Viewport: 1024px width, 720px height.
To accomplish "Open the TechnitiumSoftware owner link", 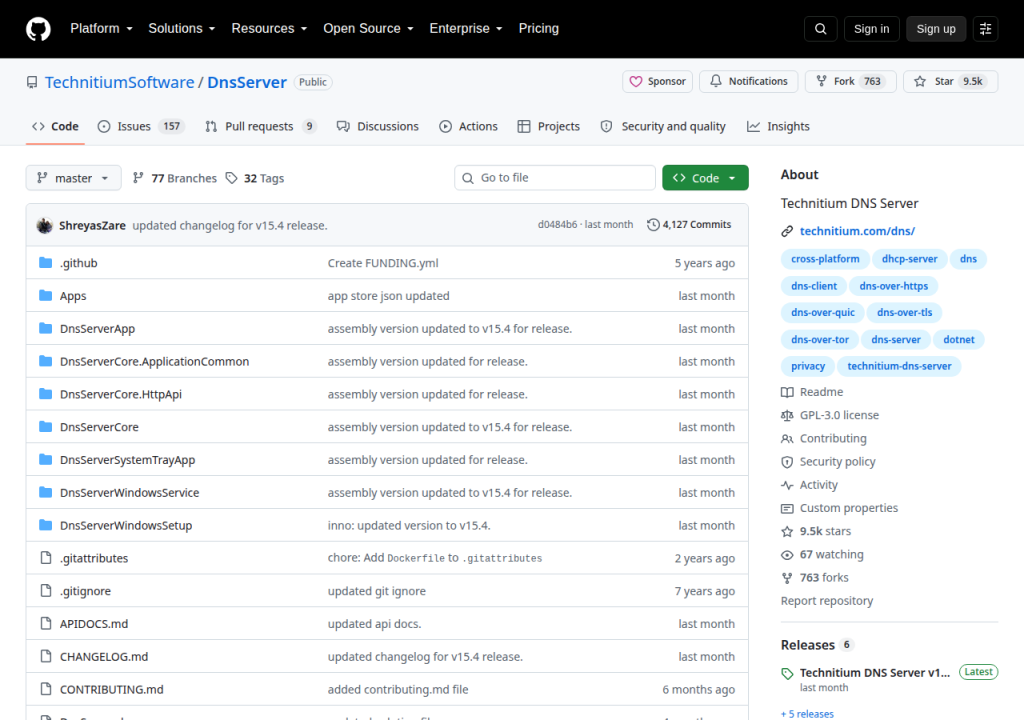I will (120, 82).
